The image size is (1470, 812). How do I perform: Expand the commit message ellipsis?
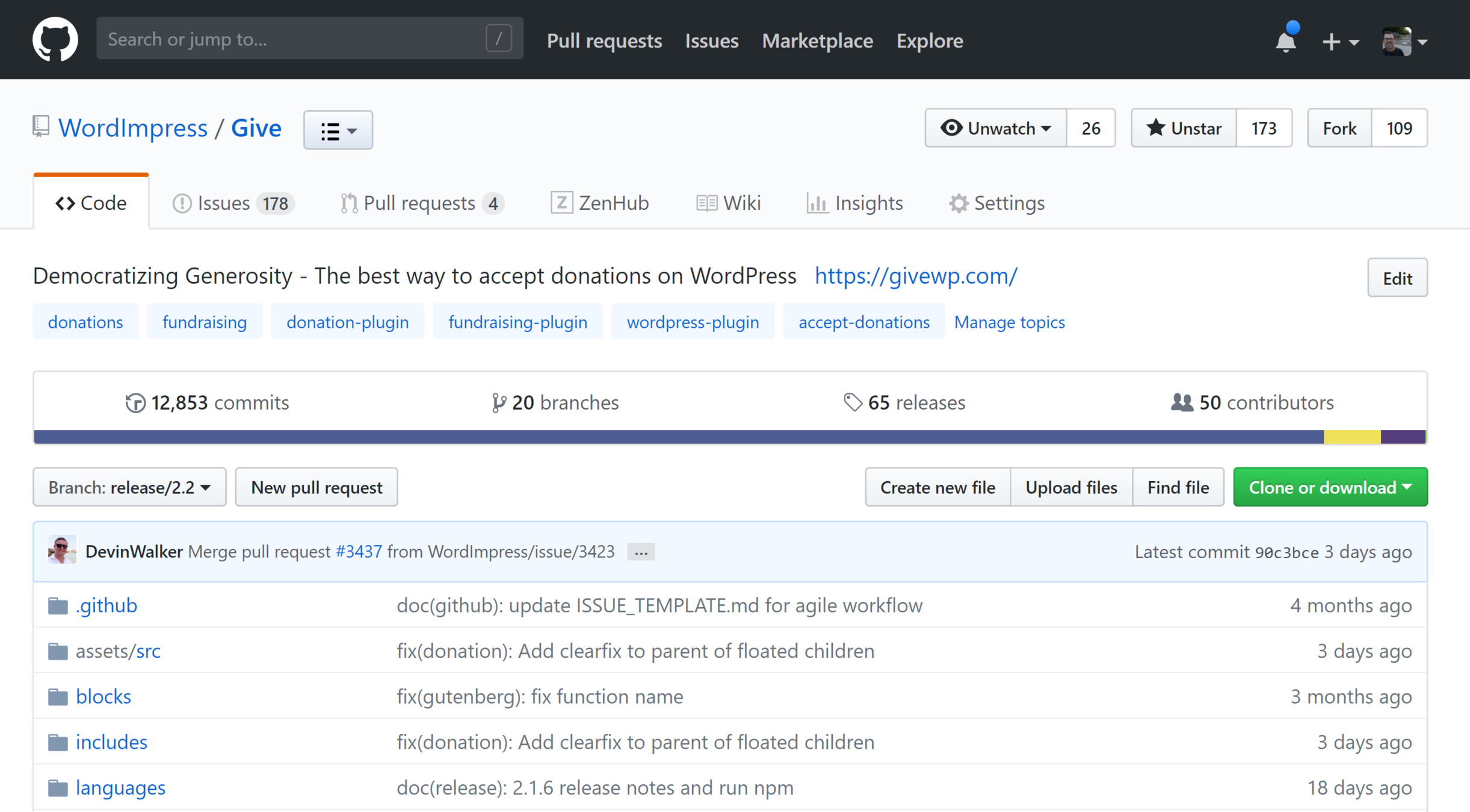point(640,552)
